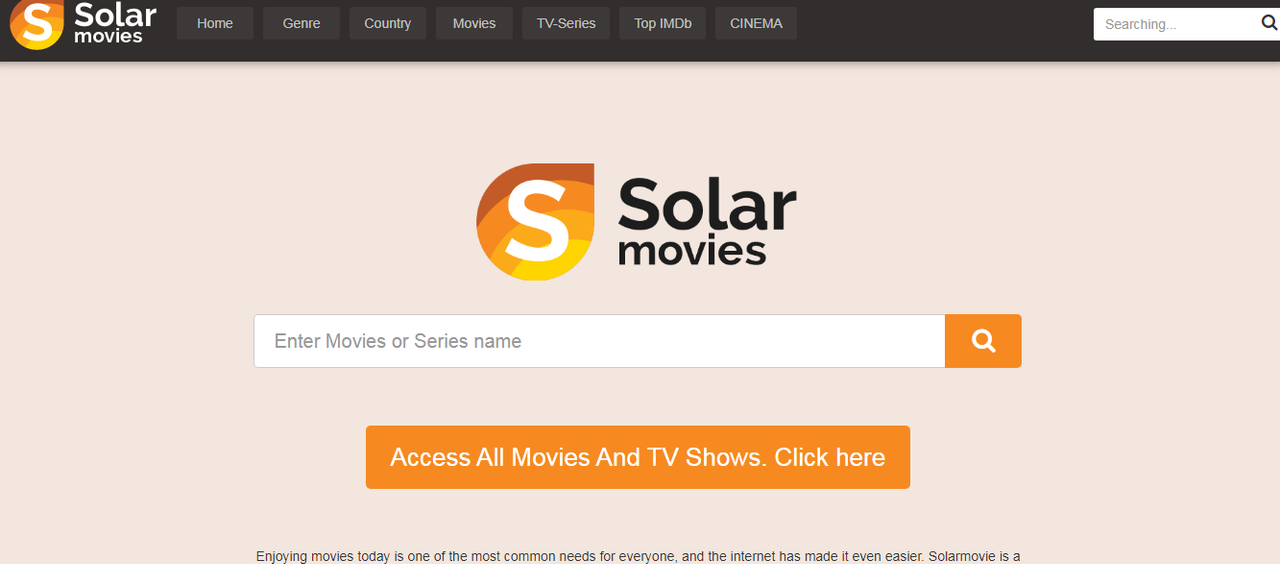Open the Genre menu

(301, 24)
